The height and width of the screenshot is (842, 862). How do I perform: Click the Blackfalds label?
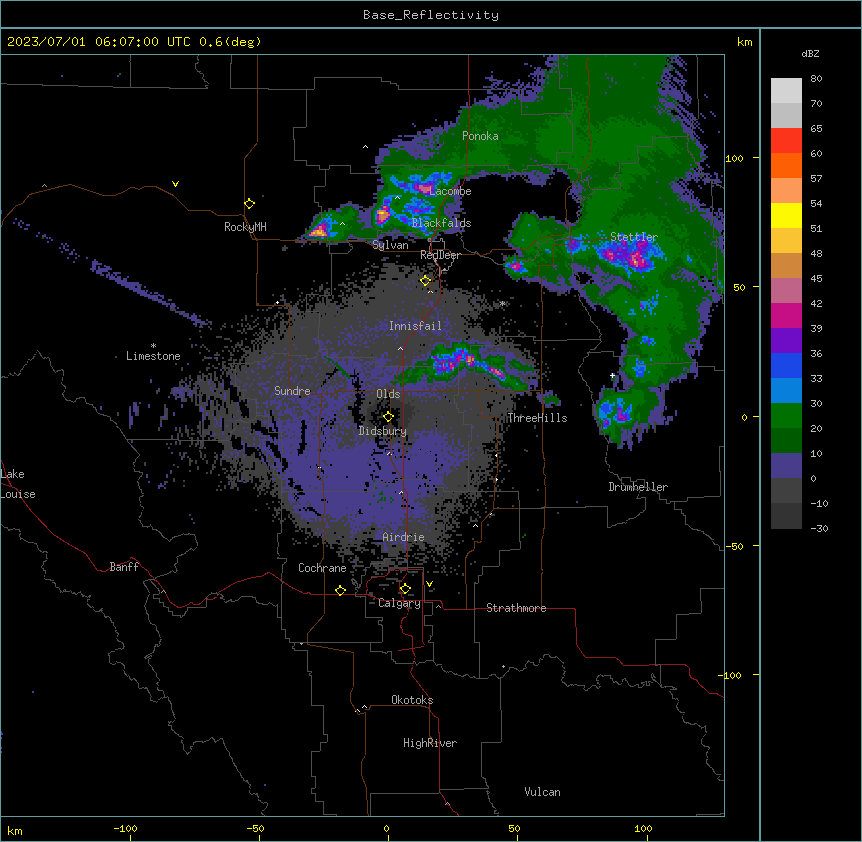(x=441, y=223)
